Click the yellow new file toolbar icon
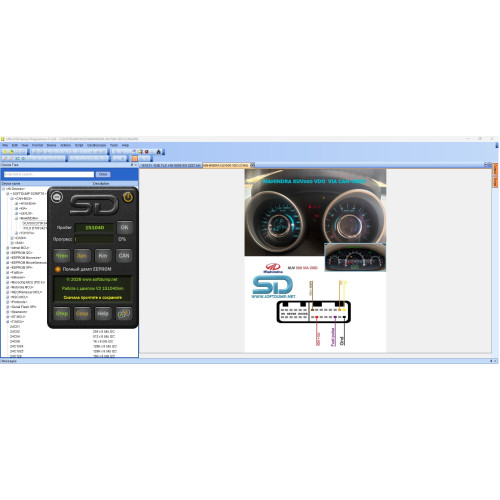This screenshot has height=500, width=500. point(5,152)
